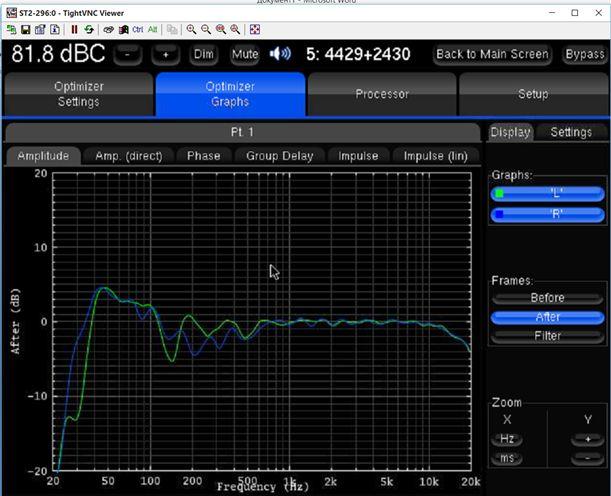This screenshot has width=611, height=496.
Task: Click the Ctrl key toolbar icon
Action: pyautogui.click(x=138, y=29)
